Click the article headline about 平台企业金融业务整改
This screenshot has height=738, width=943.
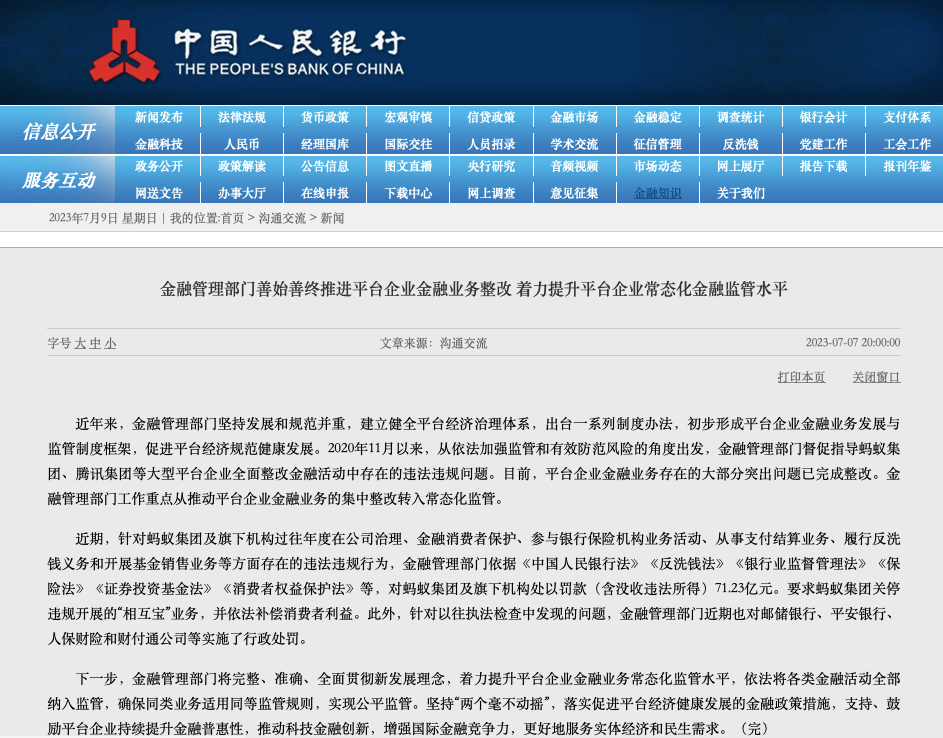[x=473, y=289]
